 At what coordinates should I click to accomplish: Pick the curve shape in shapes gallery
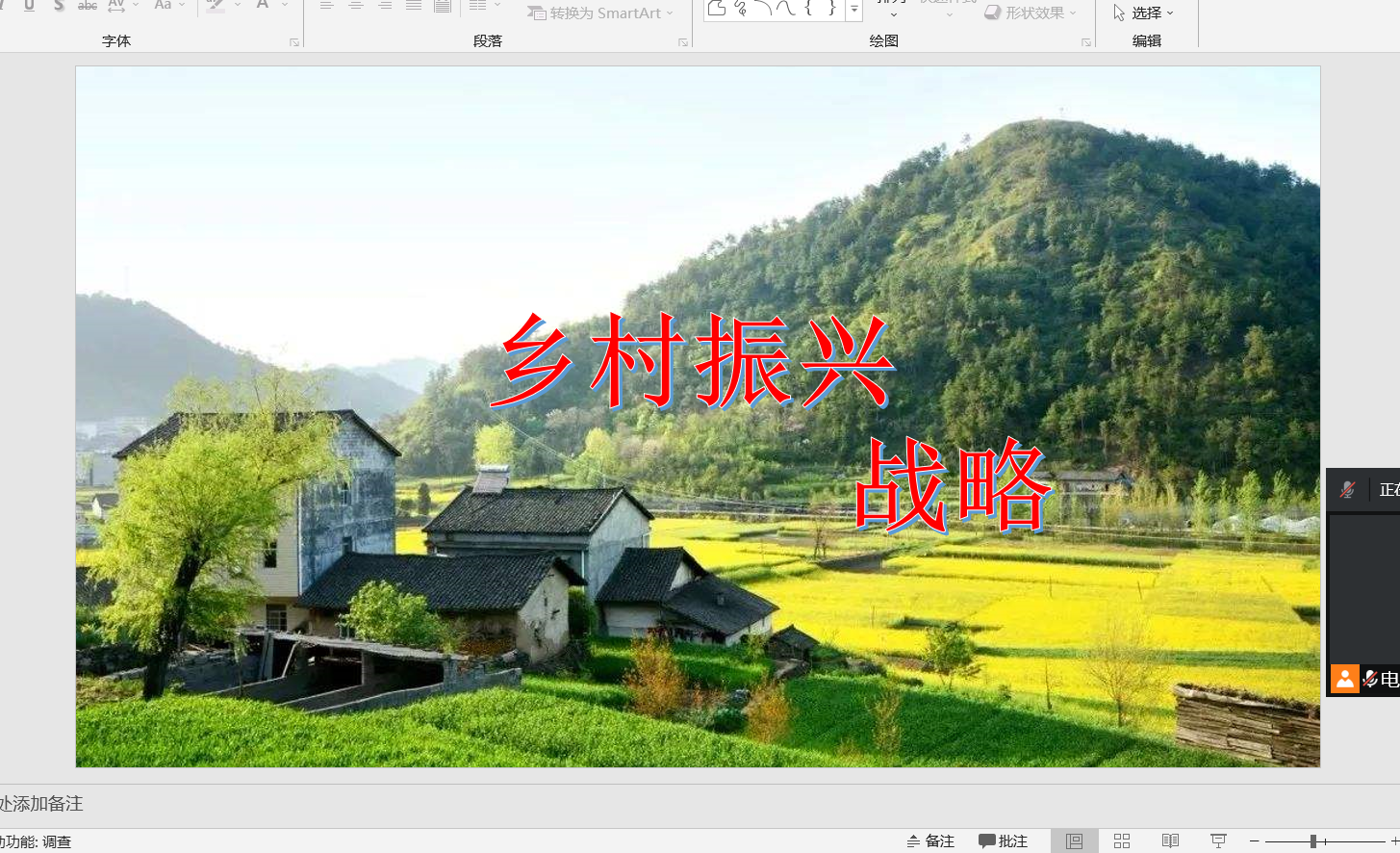coord(786,9)
